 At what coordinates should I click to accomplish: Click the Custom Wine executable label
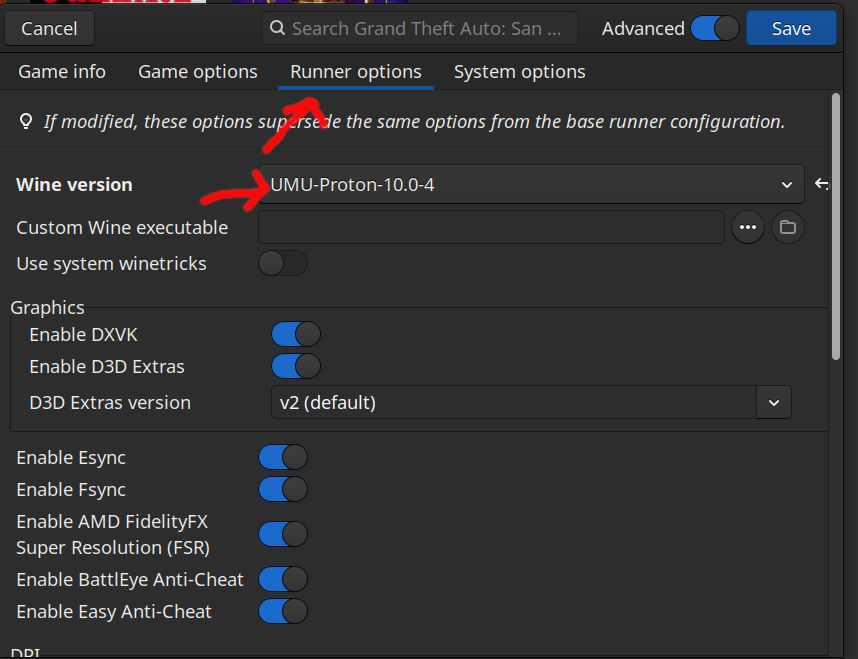pos(122,227)
